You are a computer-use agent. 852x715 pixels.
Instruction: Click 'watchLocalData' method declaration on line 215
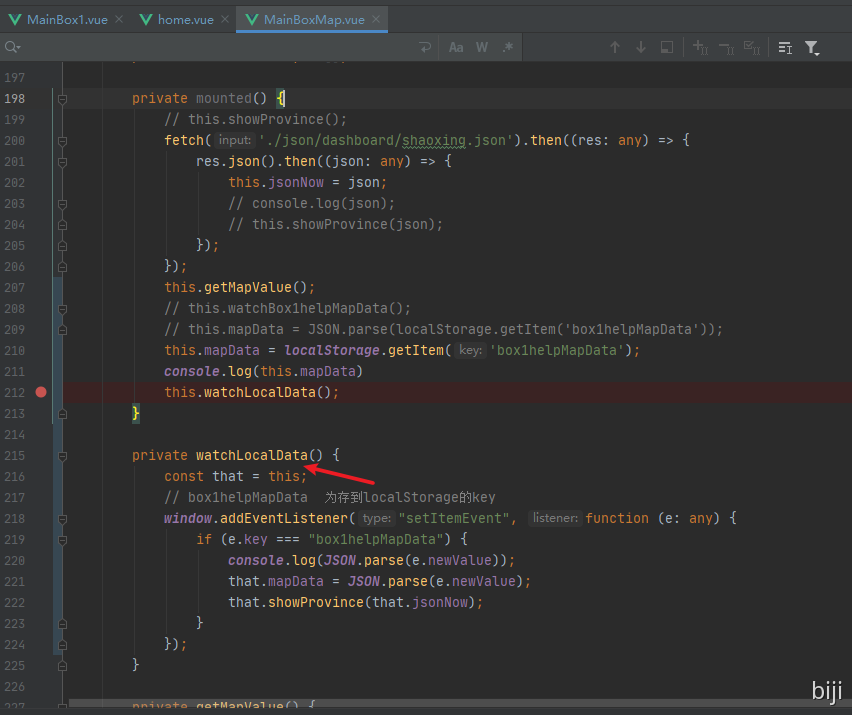pos(252,455)
